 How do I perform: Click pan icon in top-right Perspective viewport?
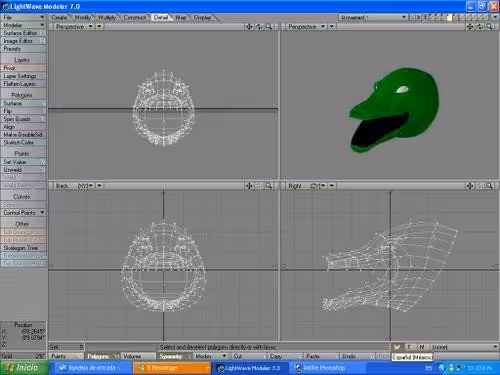click(x=470, y=27)
